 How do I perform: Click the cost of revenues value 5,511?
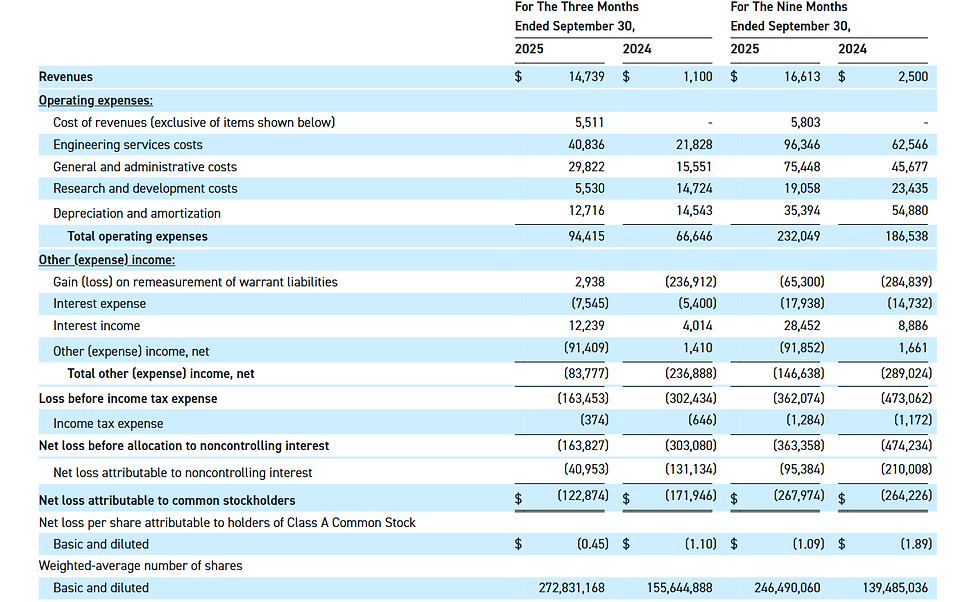589,123
